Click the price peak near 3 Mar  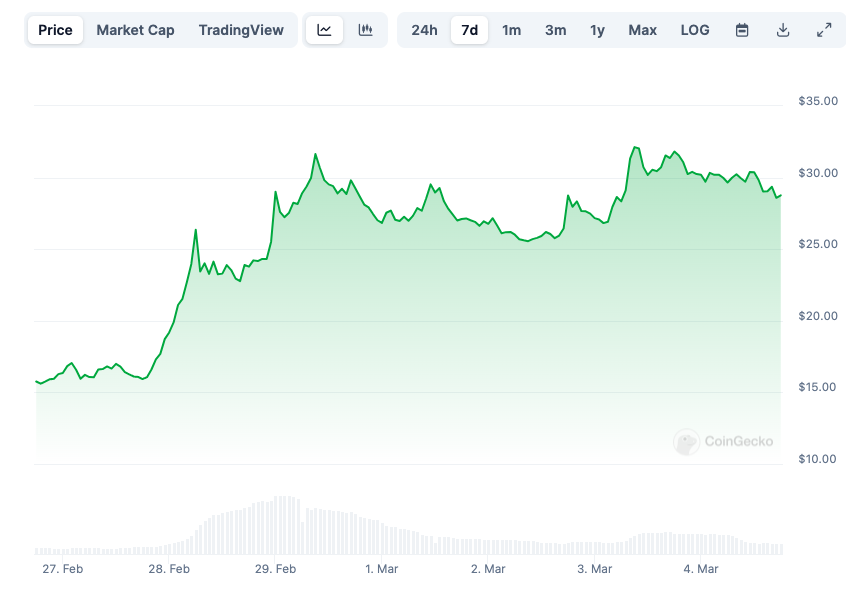point(634,148)
